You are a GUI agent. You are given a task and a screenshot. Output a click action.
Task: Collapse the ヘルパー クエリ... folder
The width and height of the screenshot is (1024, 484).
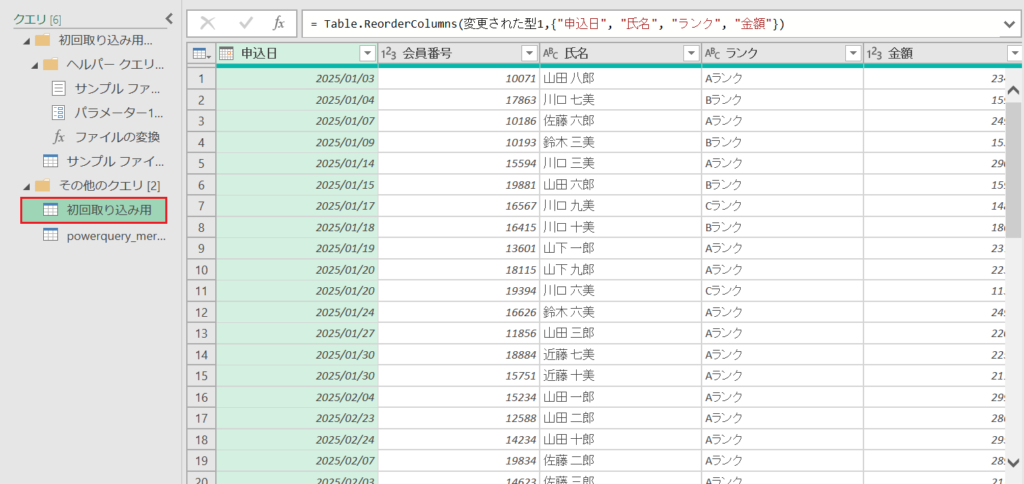pyautogui.click(x=35, y=65)
